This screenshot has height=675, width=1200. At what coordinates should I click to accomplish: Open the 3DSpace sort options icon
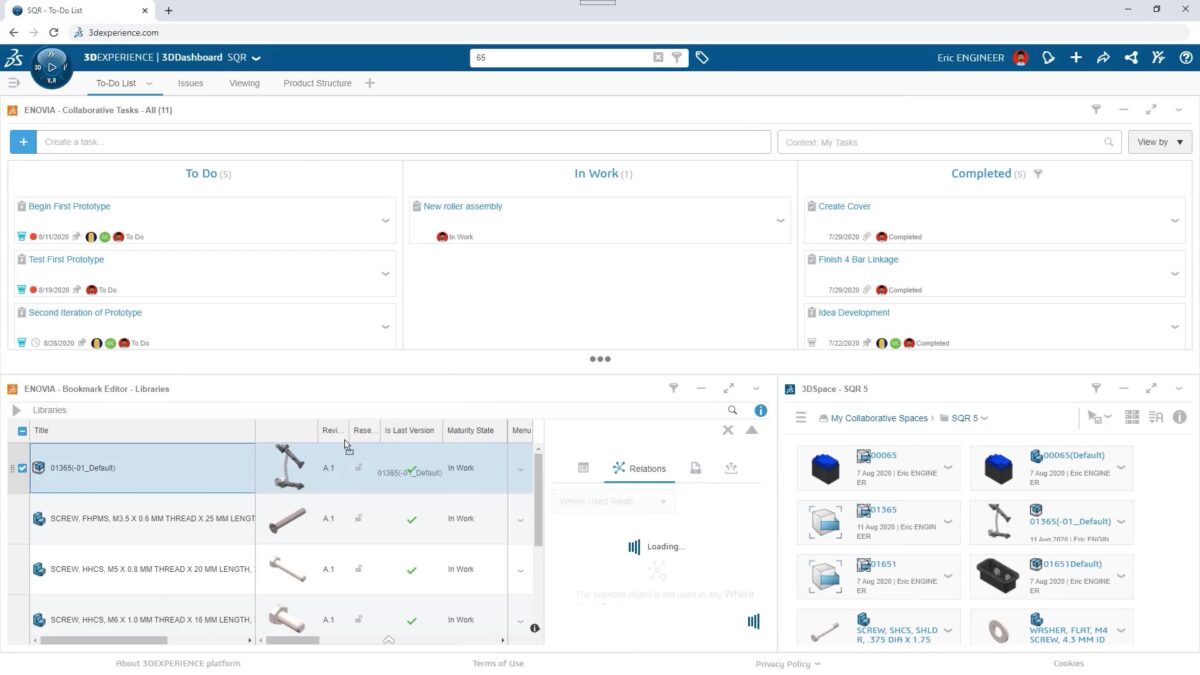tap(1156, 417)
